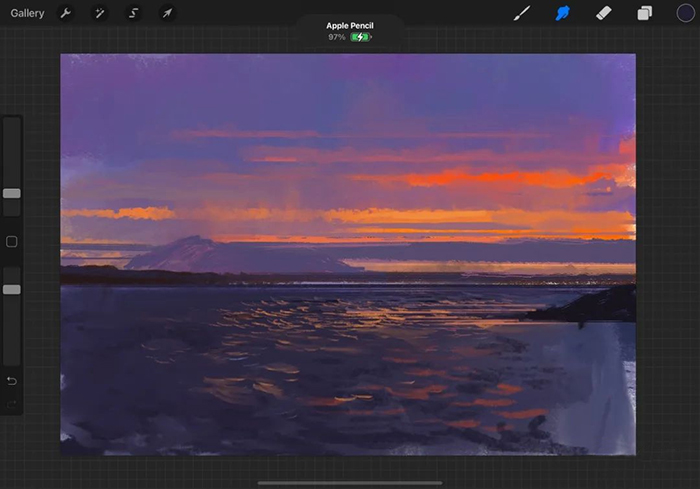700x489 pixels.
Task: Undo the last stroke using sidebar arrow
Action: (12, 381)
